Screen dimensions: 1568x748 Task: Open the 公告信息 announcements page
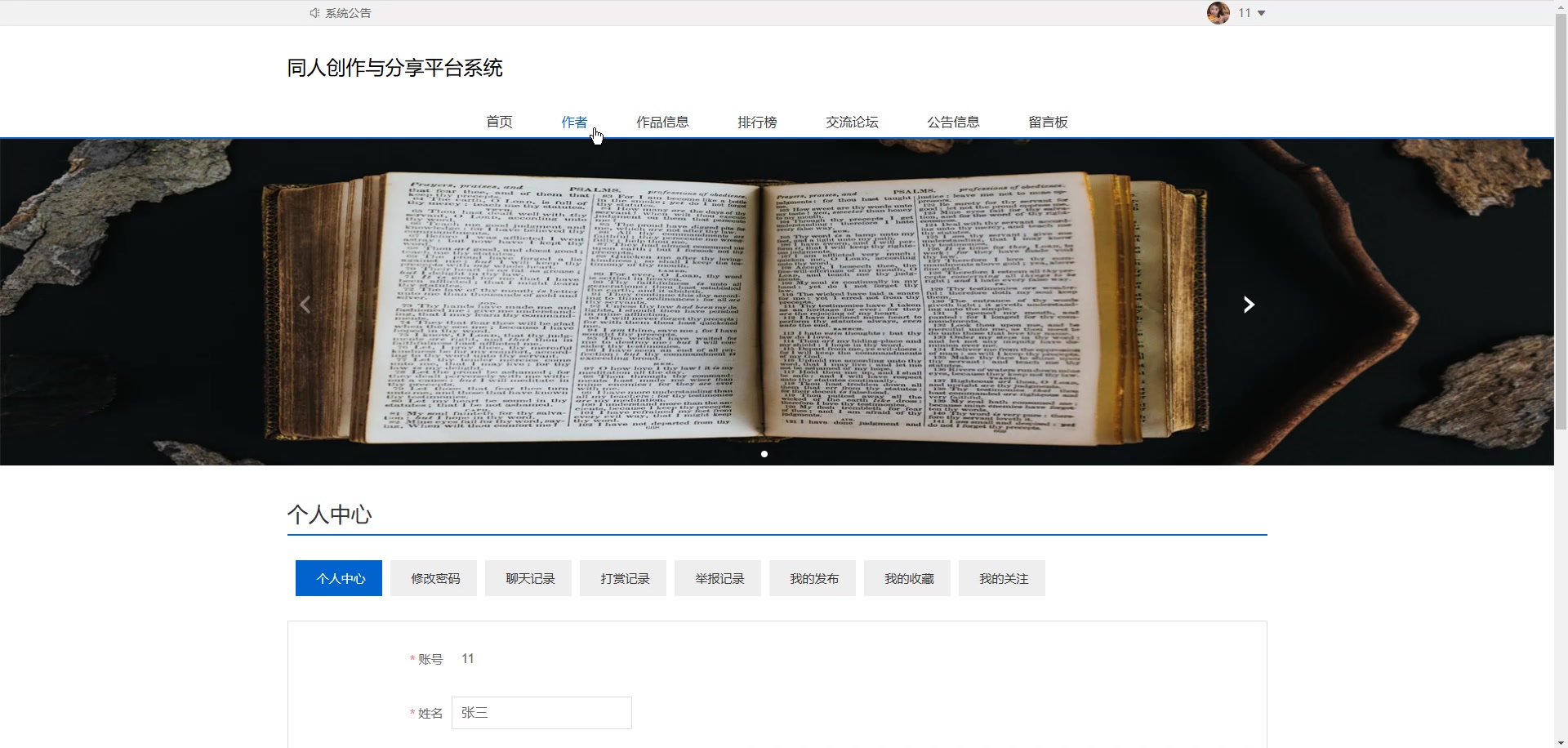point(952,122)
